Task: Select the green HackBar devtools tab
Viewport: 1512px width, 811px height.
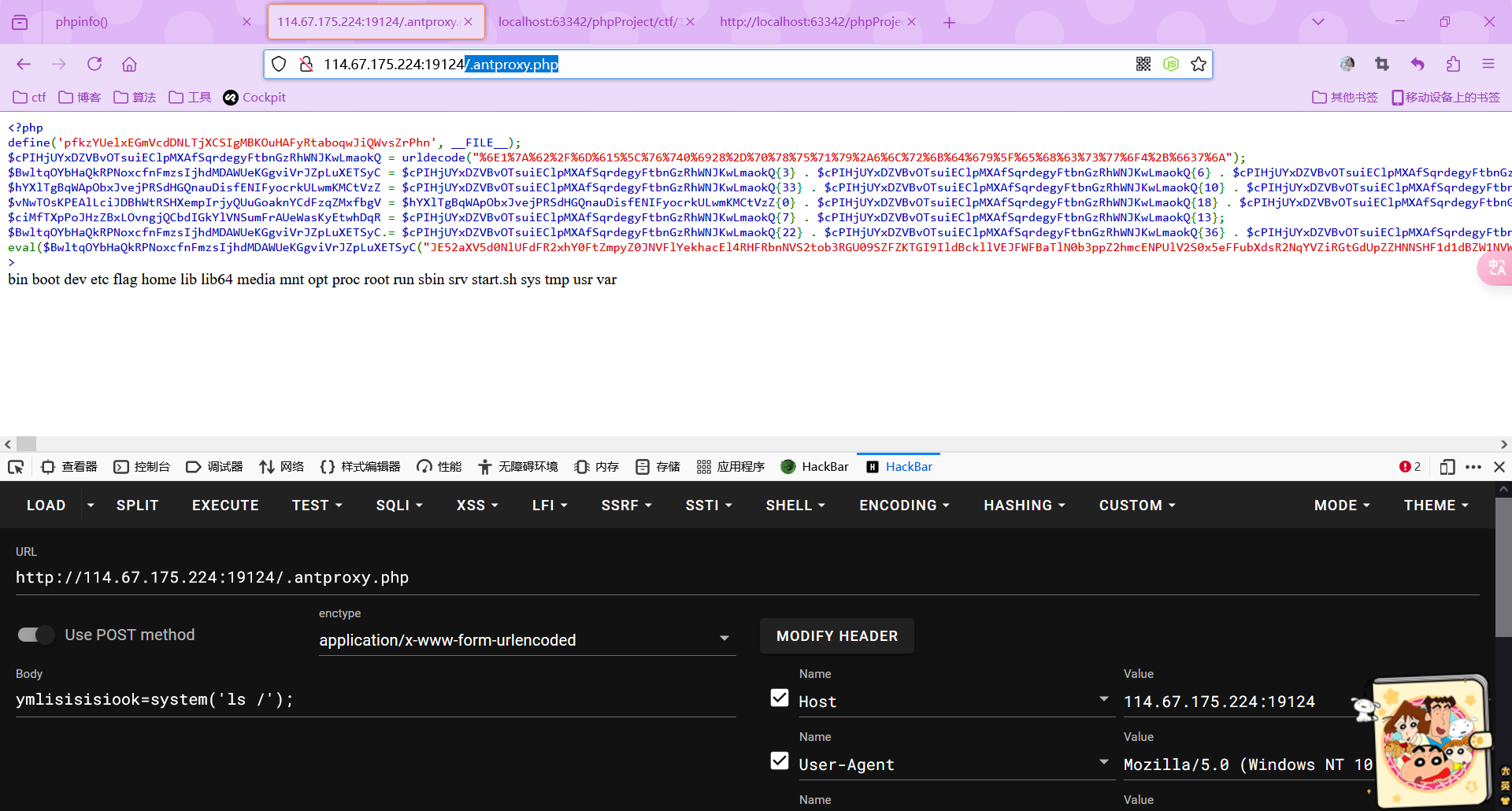Action: [814, 467]
